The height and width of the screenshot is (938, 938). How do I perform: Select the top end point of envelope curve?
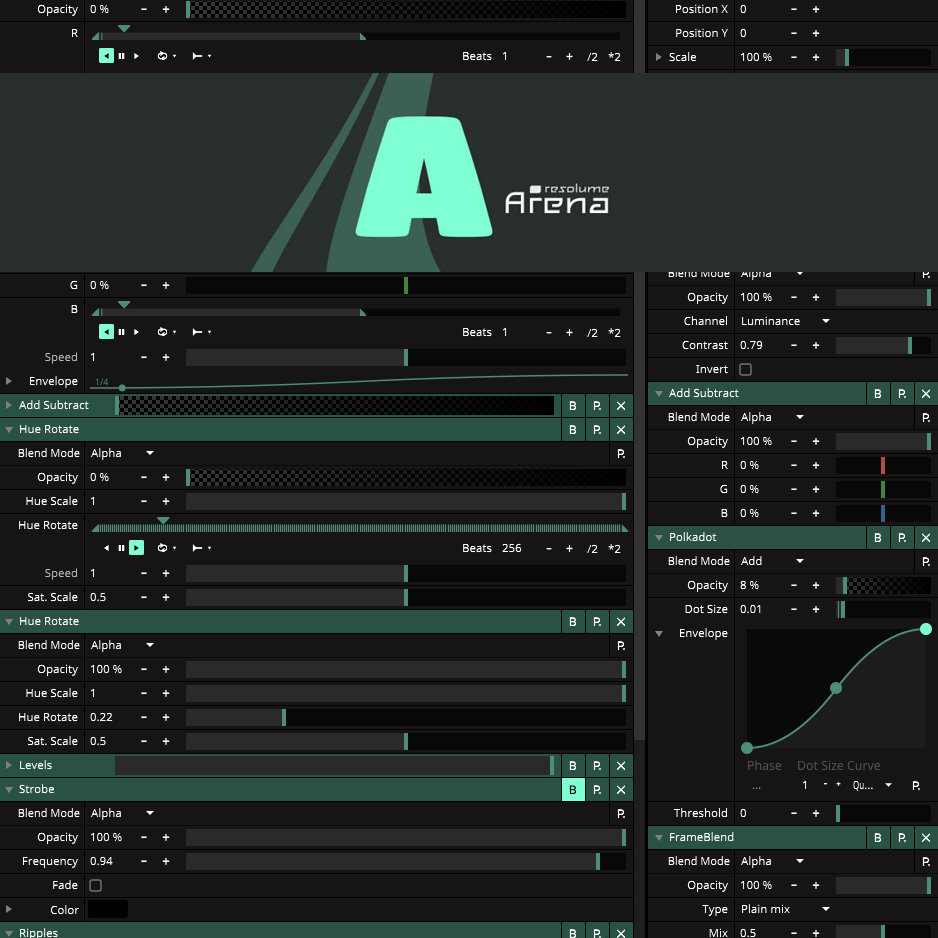(925, 629)
